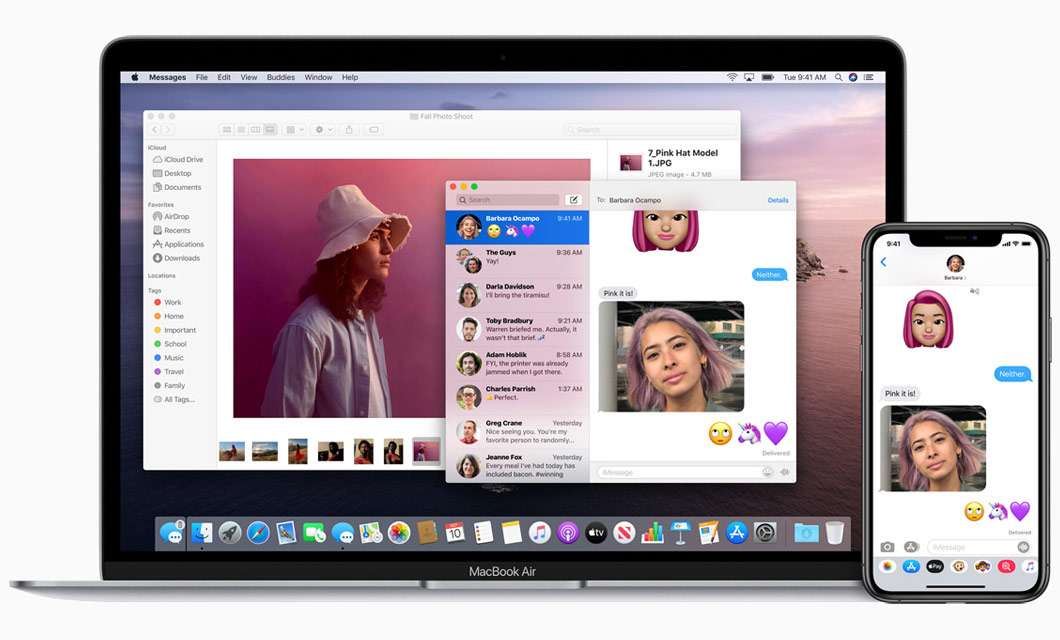The image size is (1060, 640).
Task: Open the action gear icon in Finder
Action: [320, 129]
